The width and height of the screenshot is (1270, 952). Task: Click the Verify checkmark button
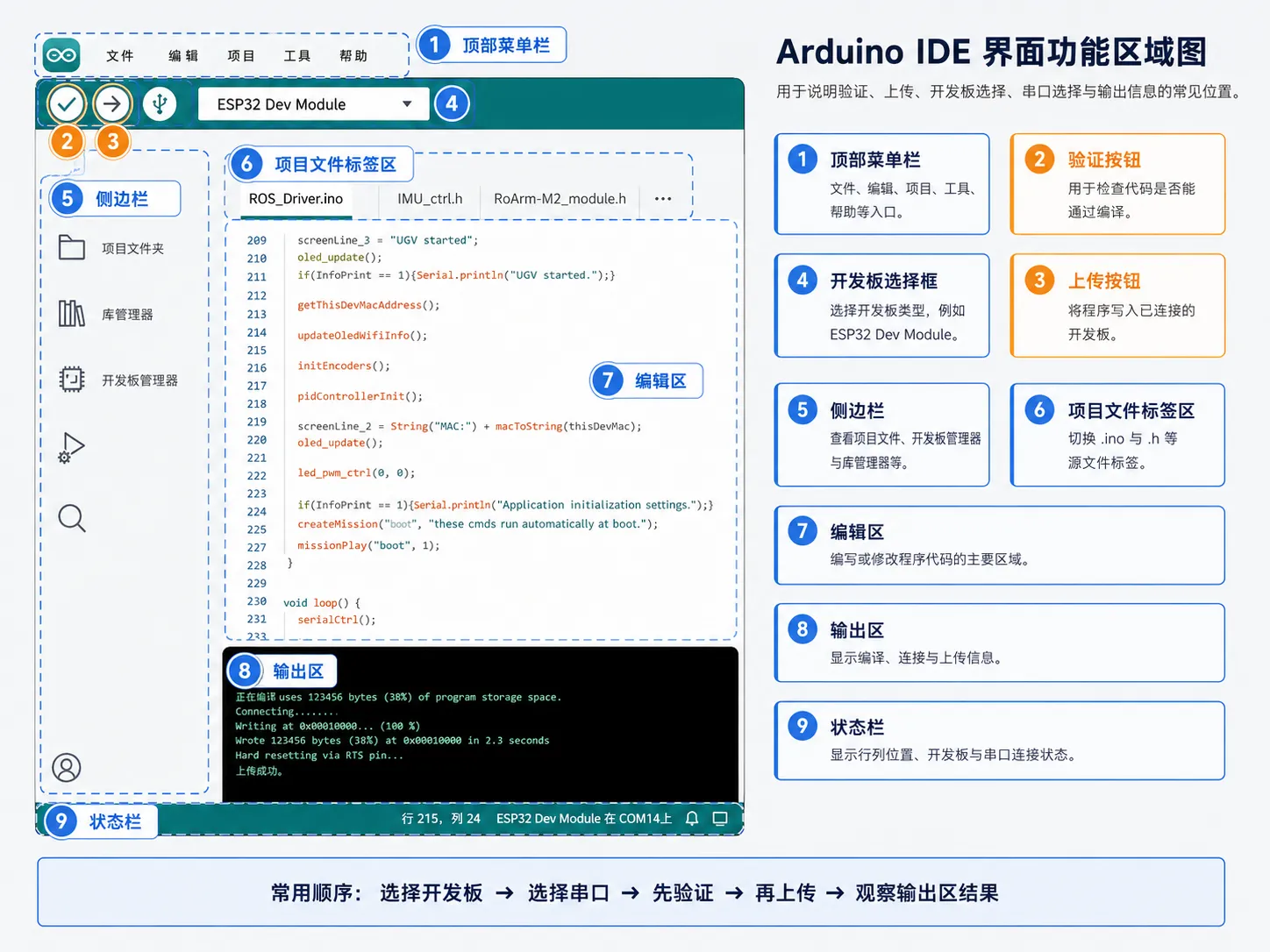tap(67, 104)
